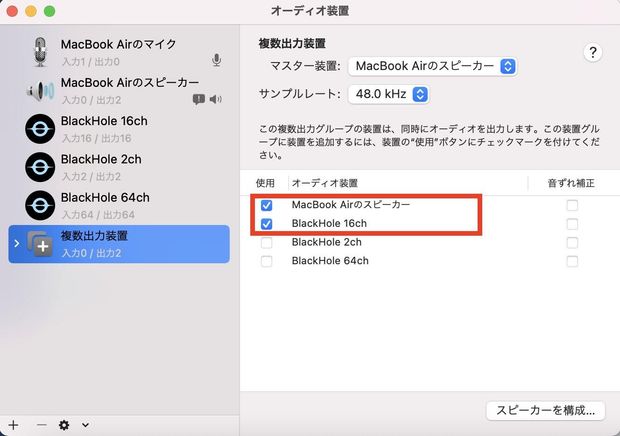Click the オーディオ装置 window title

pos(310,11)
